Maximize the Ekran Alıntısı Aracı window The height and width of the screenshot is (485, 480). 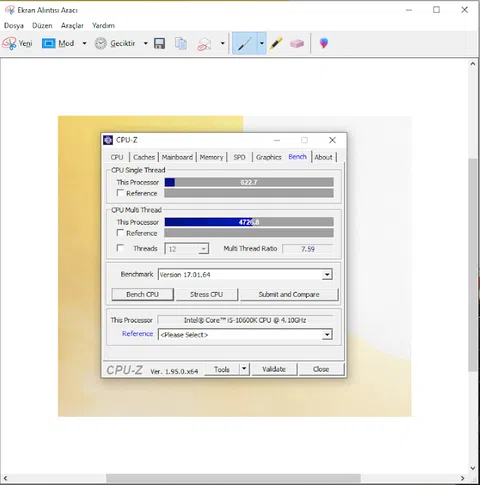click(436, 10)
